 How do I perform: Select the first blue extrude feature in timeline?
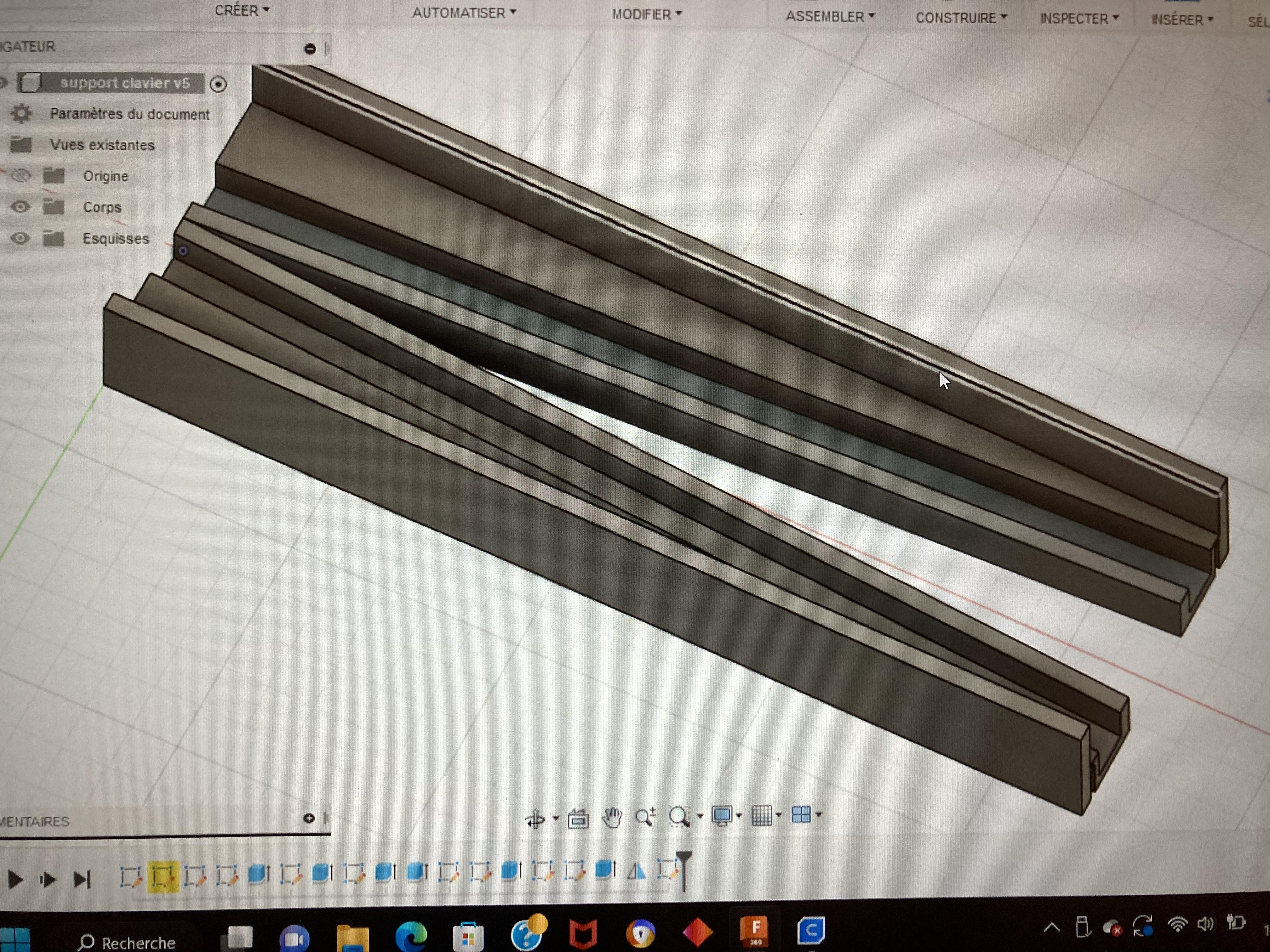[x=258, y=874]
